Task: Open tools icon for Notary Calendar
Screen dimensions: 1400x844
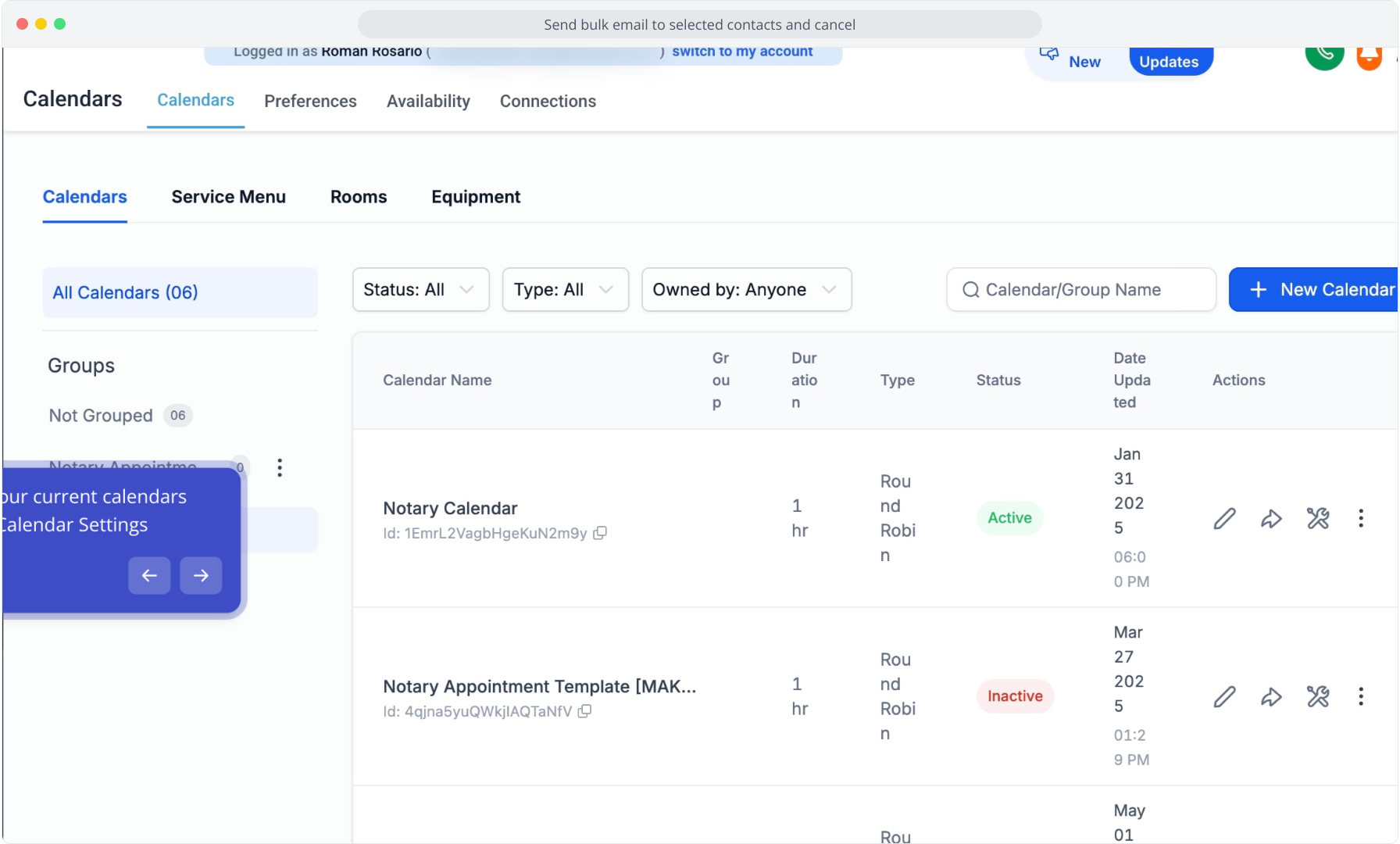Action: pos(1318,518)
